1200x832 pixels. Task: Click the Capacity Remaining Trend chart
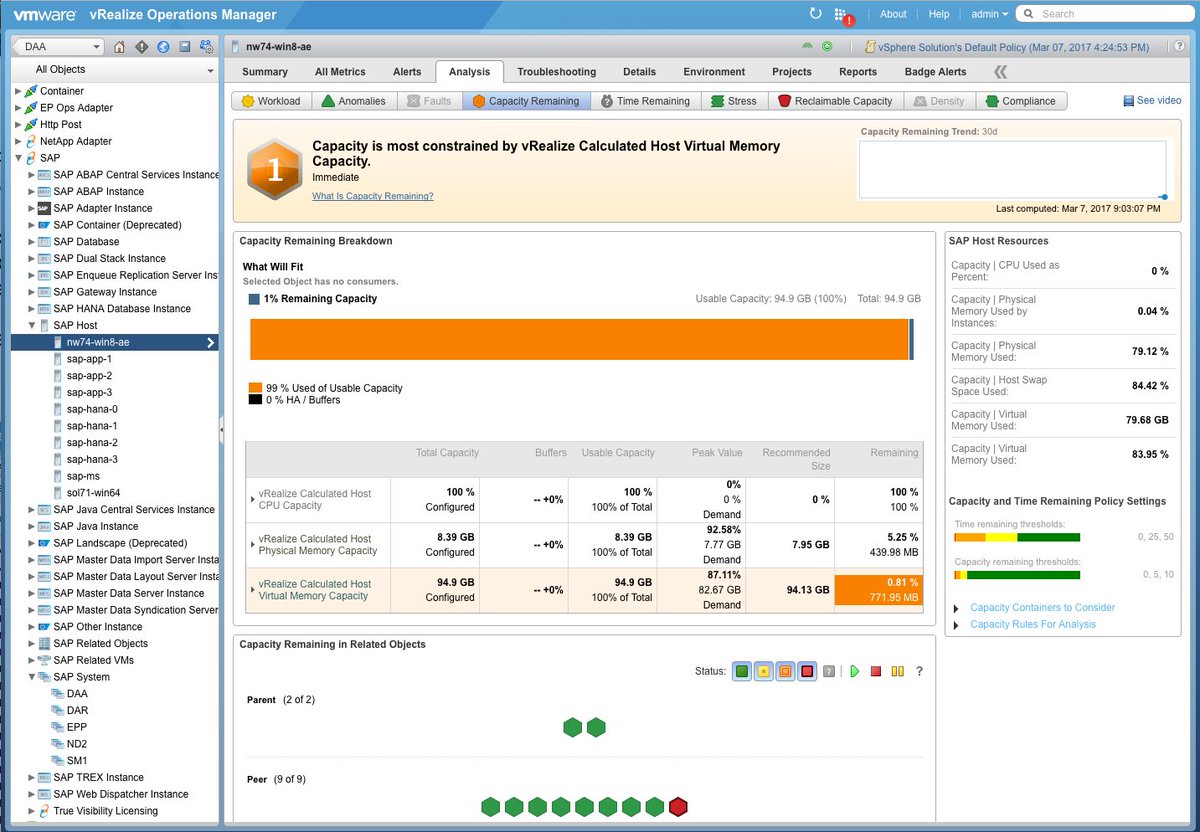(x=1012, y=170)
